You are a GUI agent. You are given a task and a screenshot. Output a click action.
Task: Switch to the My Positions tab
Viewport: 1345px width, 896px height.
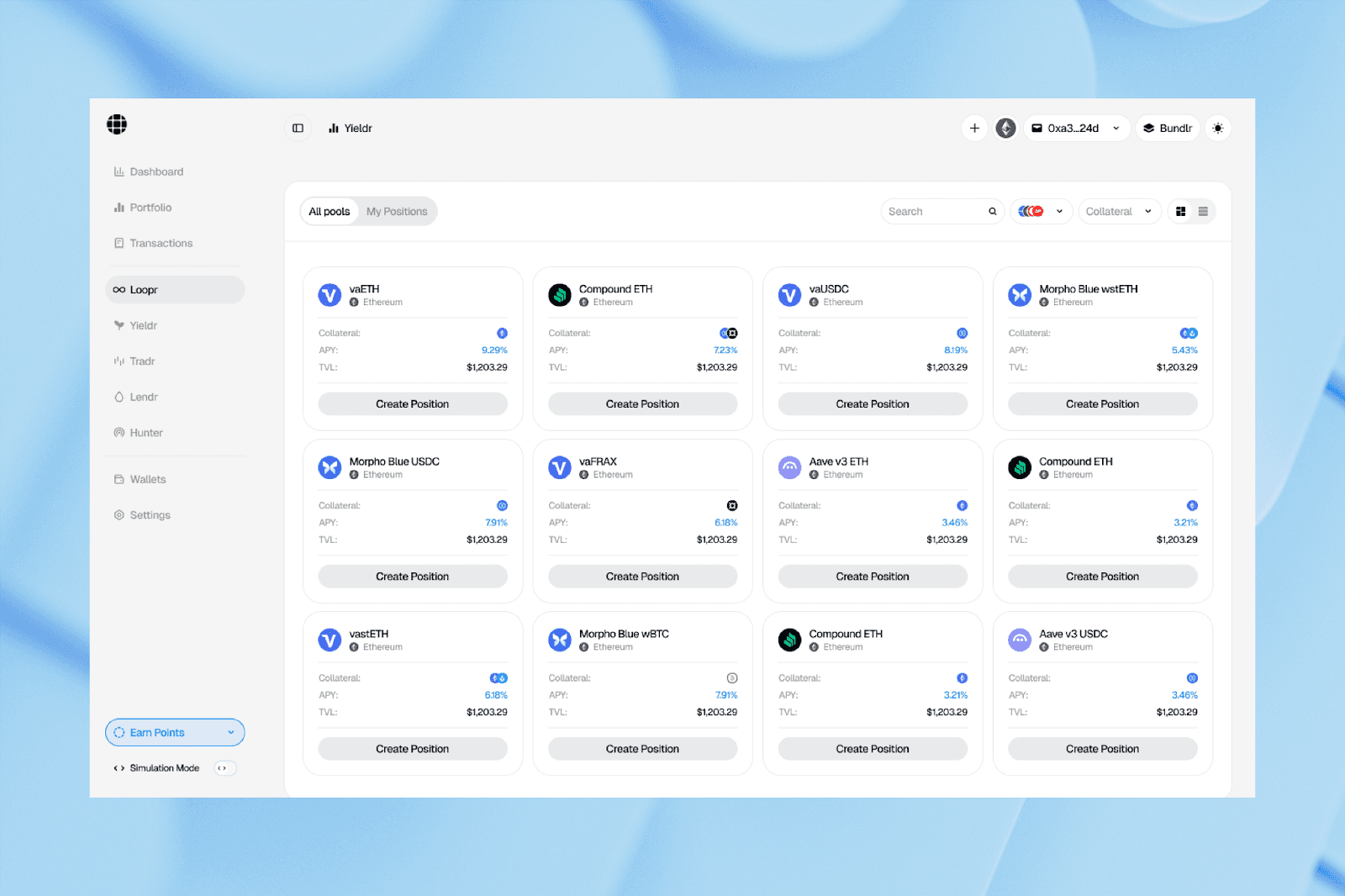[x=397, y=212]
